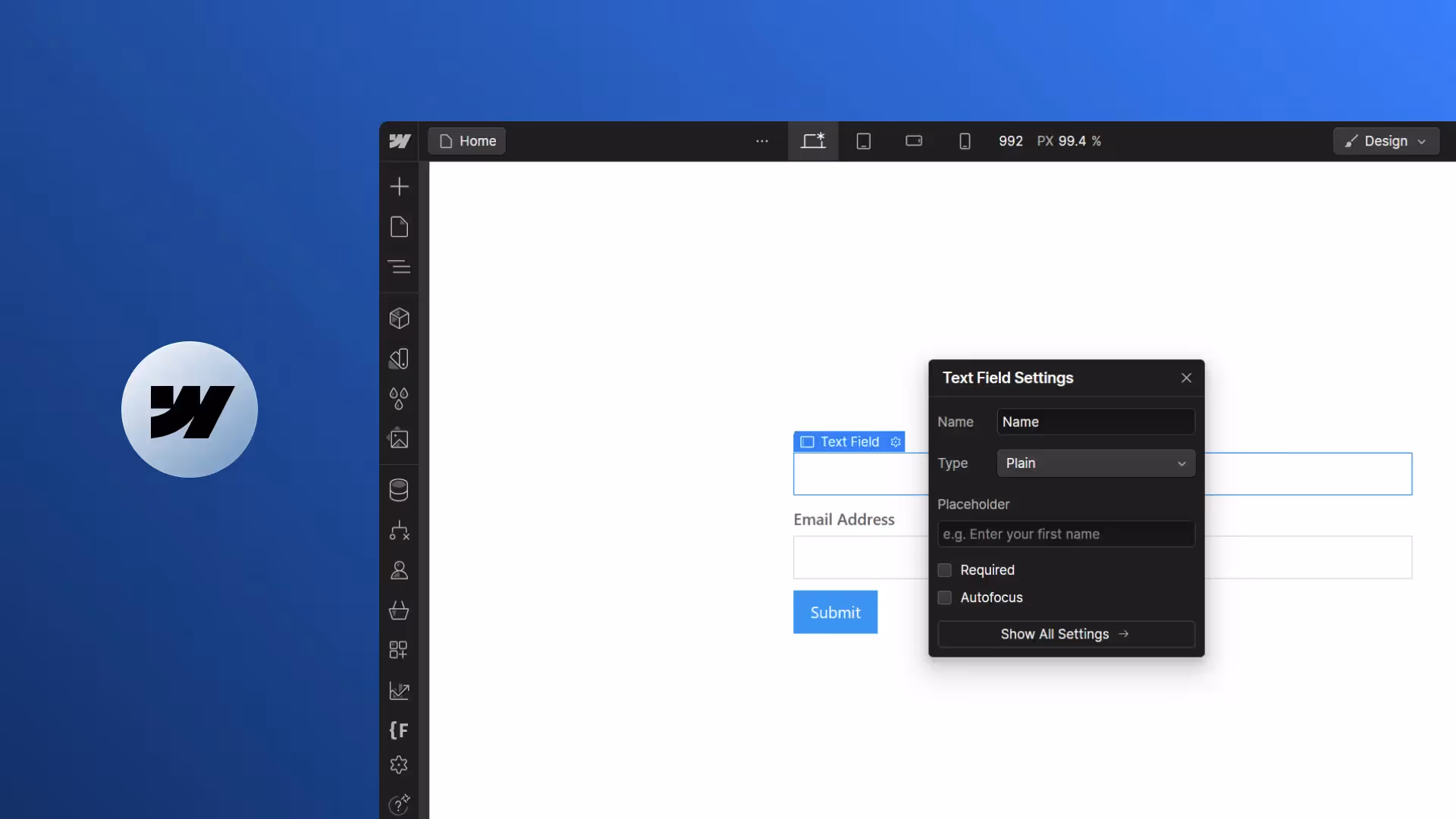Enable the Autofocus checkbox
Image resolution: width=1456 pixels, height=819 pixels.
coord(945,598)
